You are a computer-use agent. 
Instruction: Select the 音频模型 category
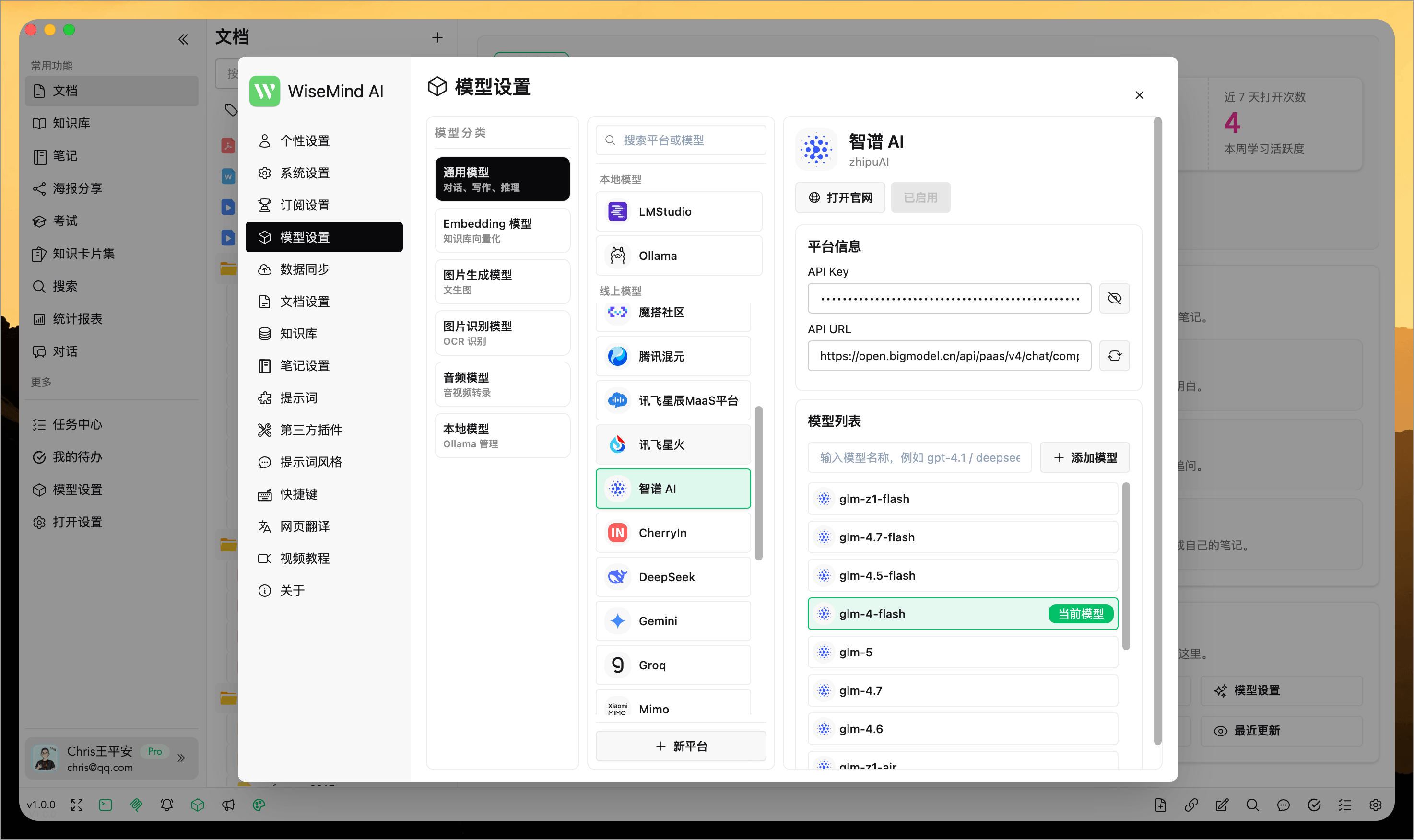point(502,384)
